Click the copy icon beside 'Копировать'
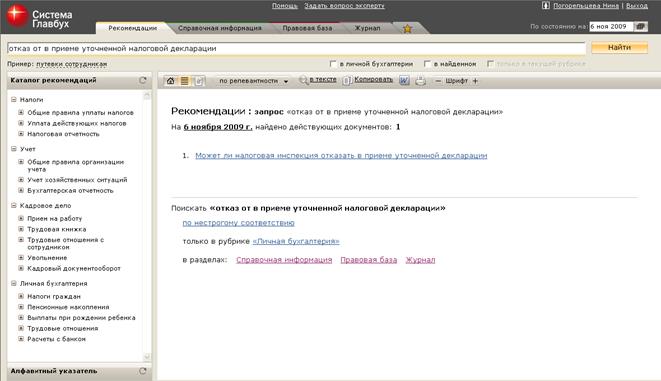This screenshot has height=381, width=661. pyautogui.click(x=347, y=80)
